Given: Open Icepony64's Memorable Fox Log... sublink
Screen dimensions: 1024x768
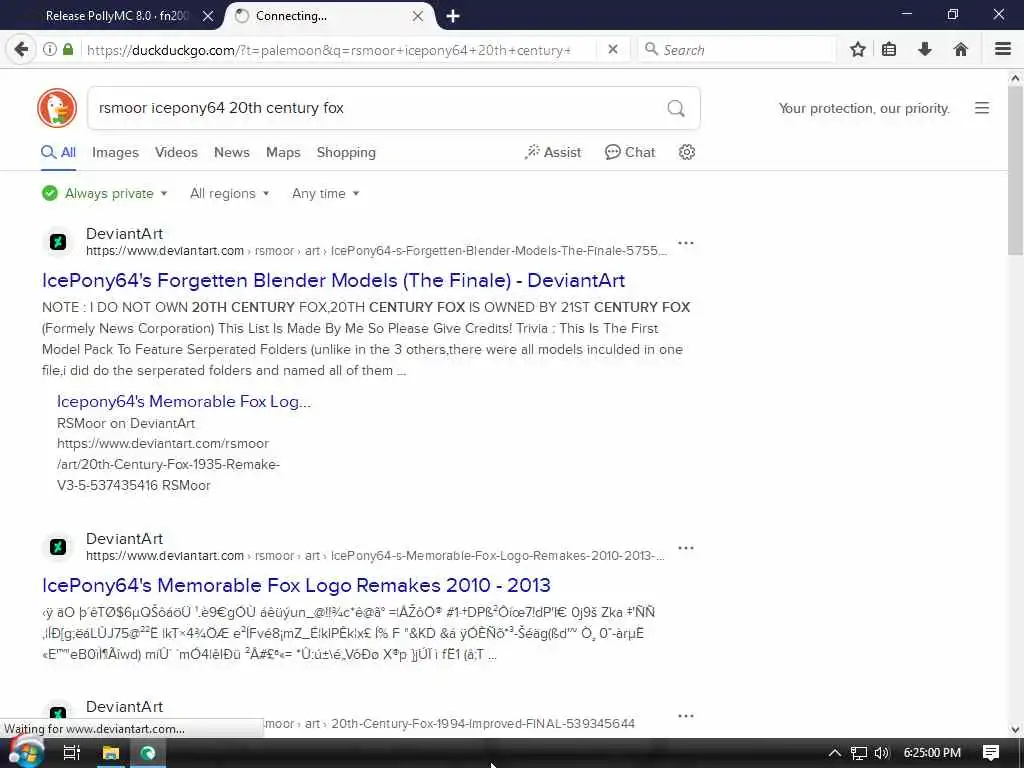Looking at the screenshot, I should click(x=184, y=401).
